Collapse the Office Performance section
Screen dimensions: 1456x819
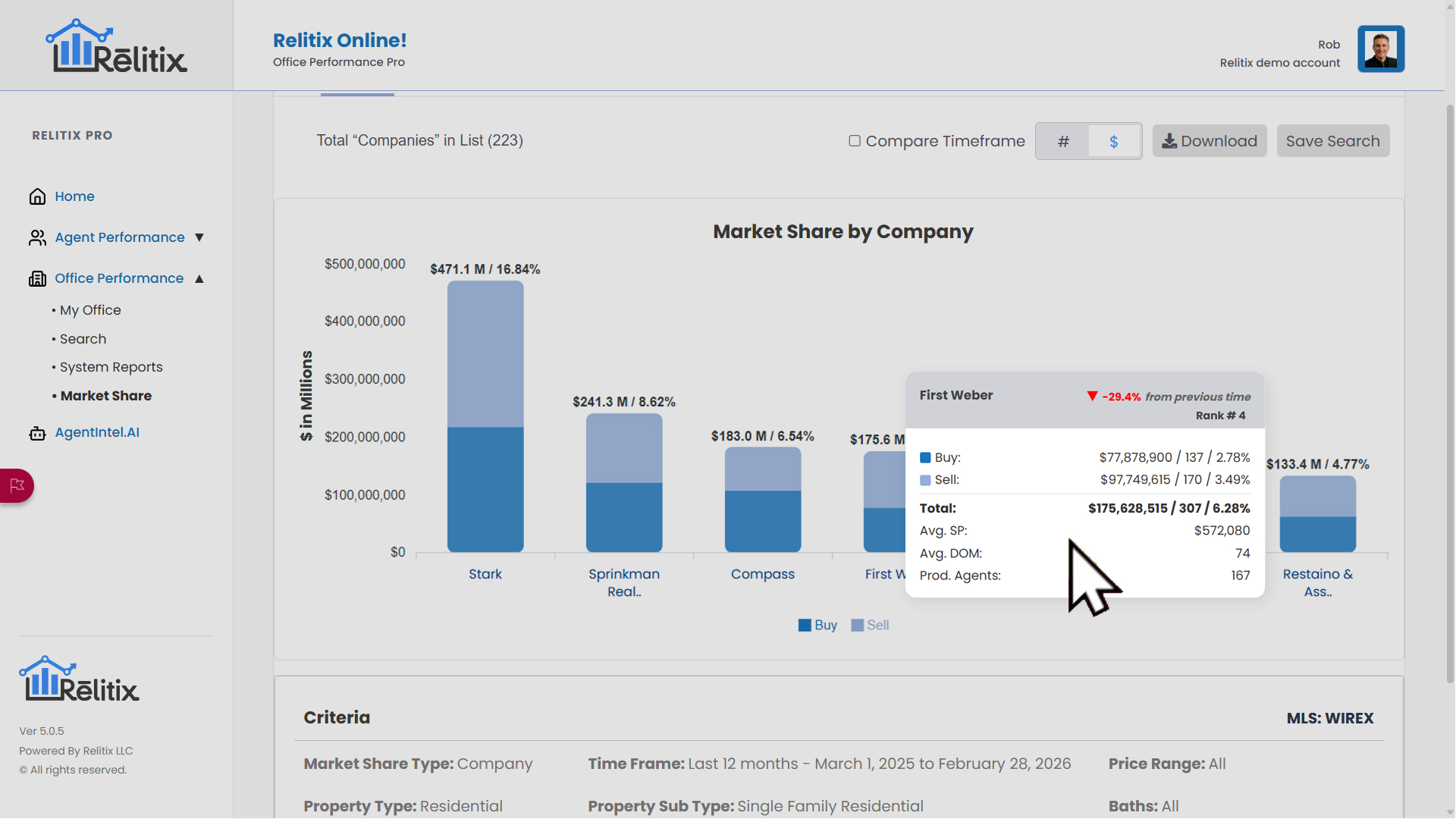(199, 279)
